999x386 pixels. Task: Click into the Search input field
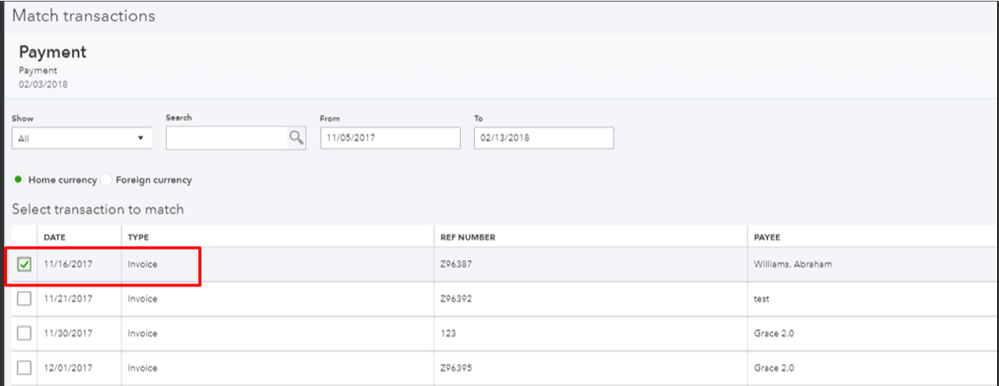tap(227, 138)
